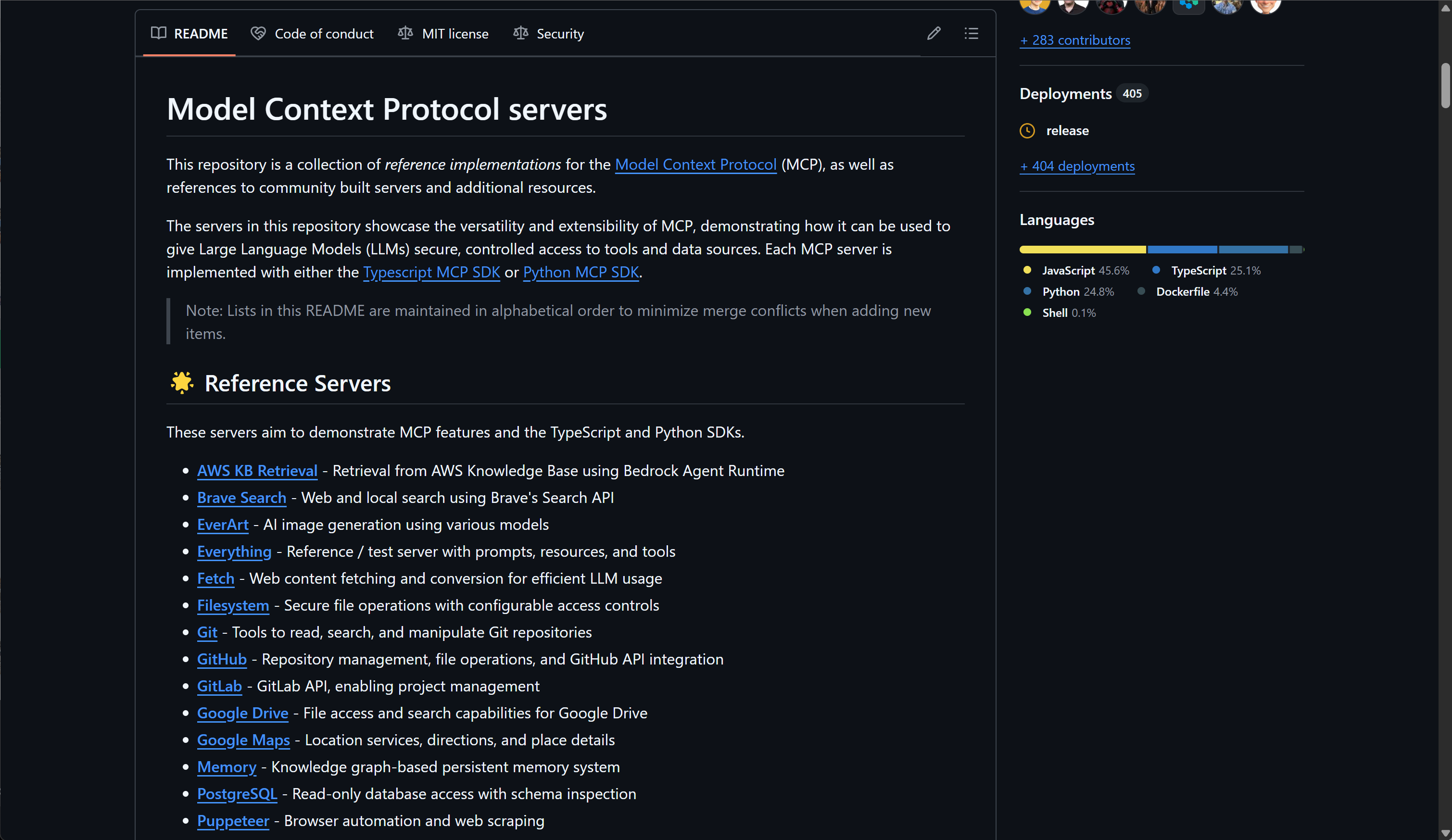Click the pencil edit README icon

coord(934,33)
